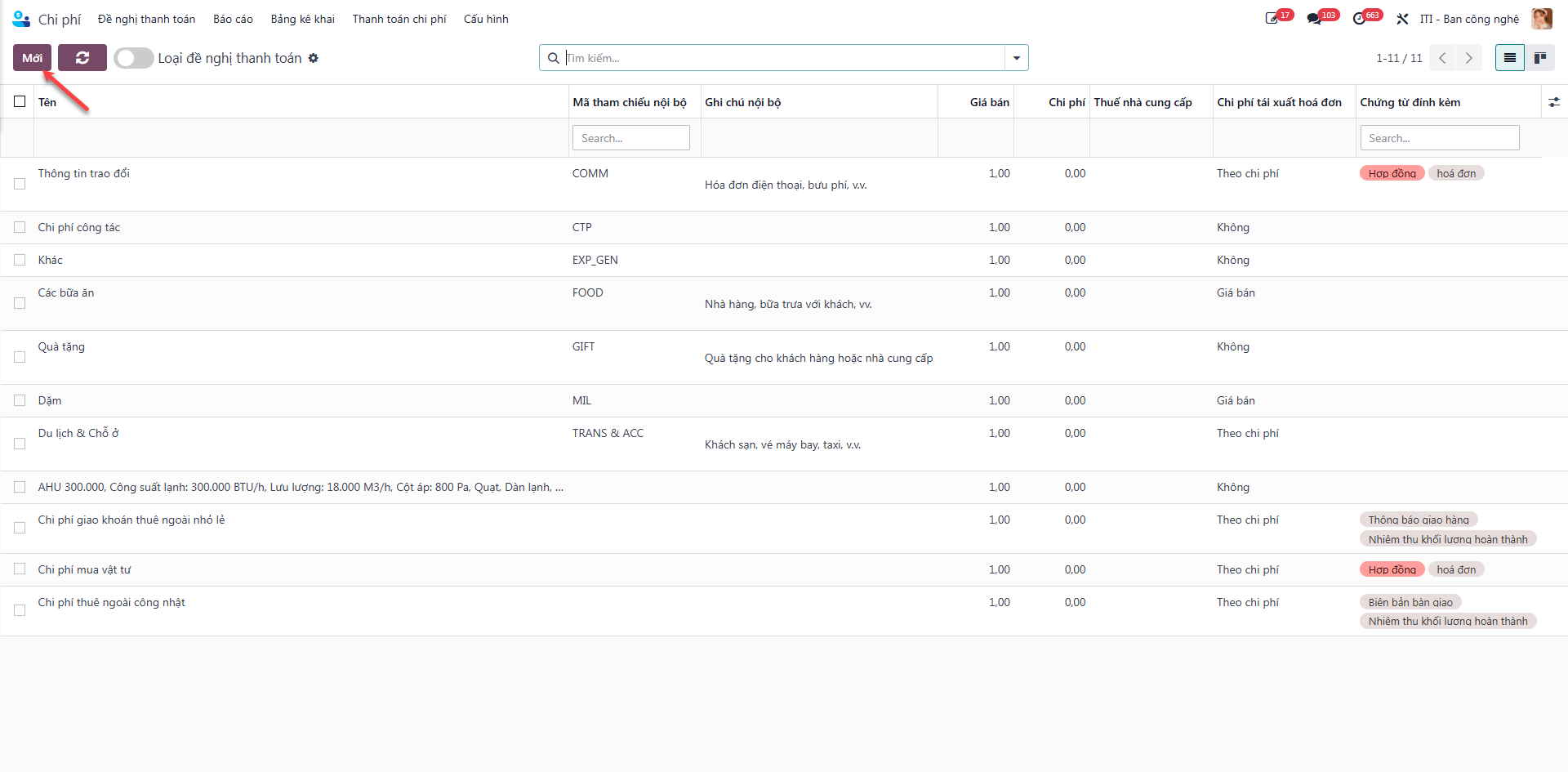Check the Chi phí công tác row

[20, 227]
